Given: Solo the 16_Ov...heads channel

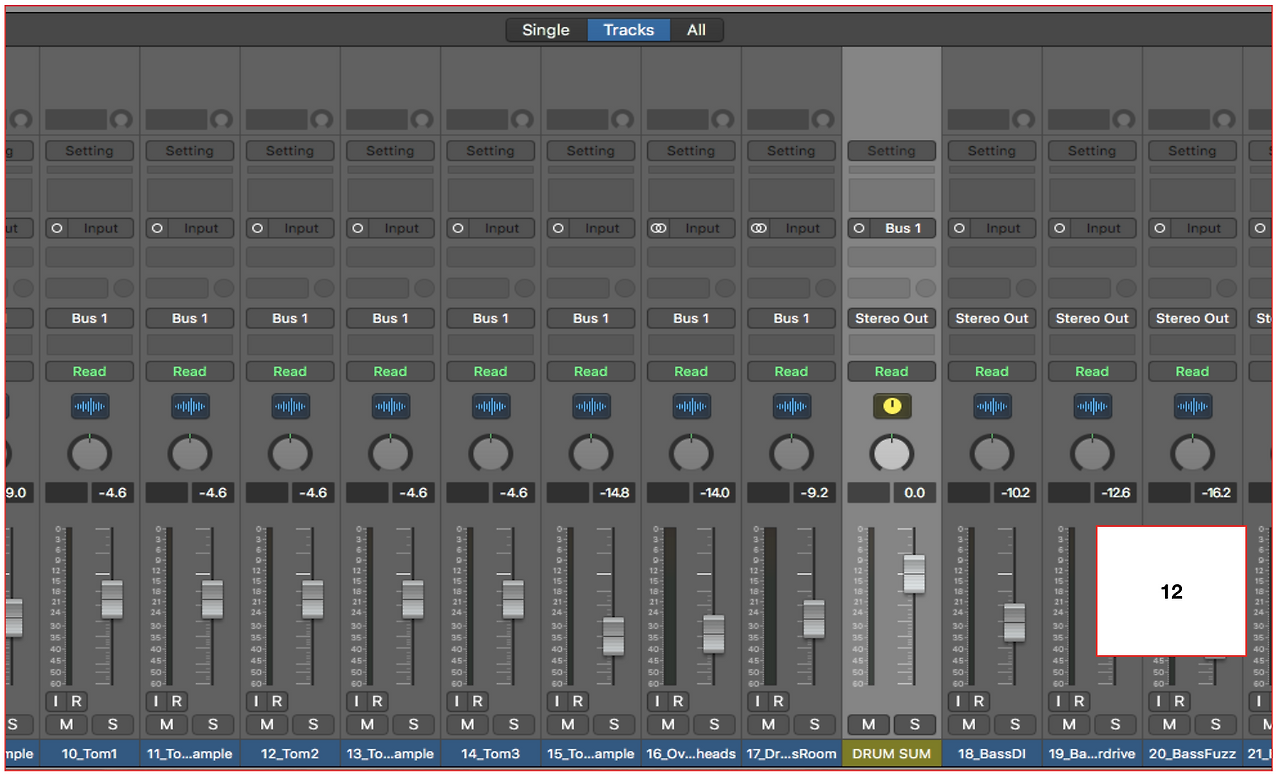Looking at the screenshot, I should [714, 725].
